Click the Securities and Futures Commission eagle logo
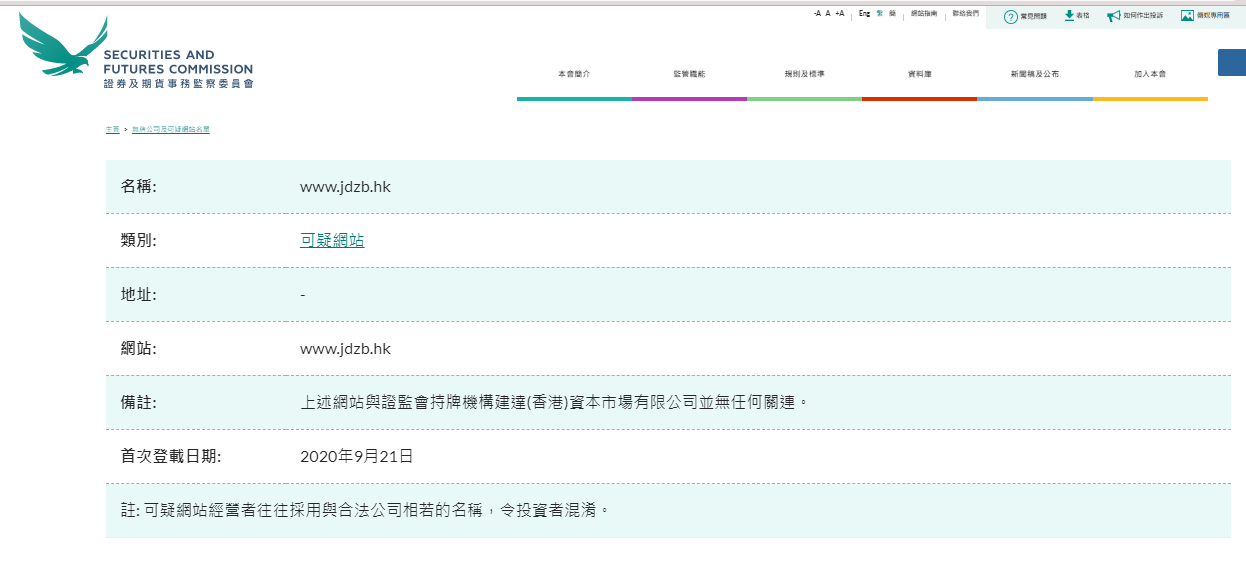 [x=60, y=48]
